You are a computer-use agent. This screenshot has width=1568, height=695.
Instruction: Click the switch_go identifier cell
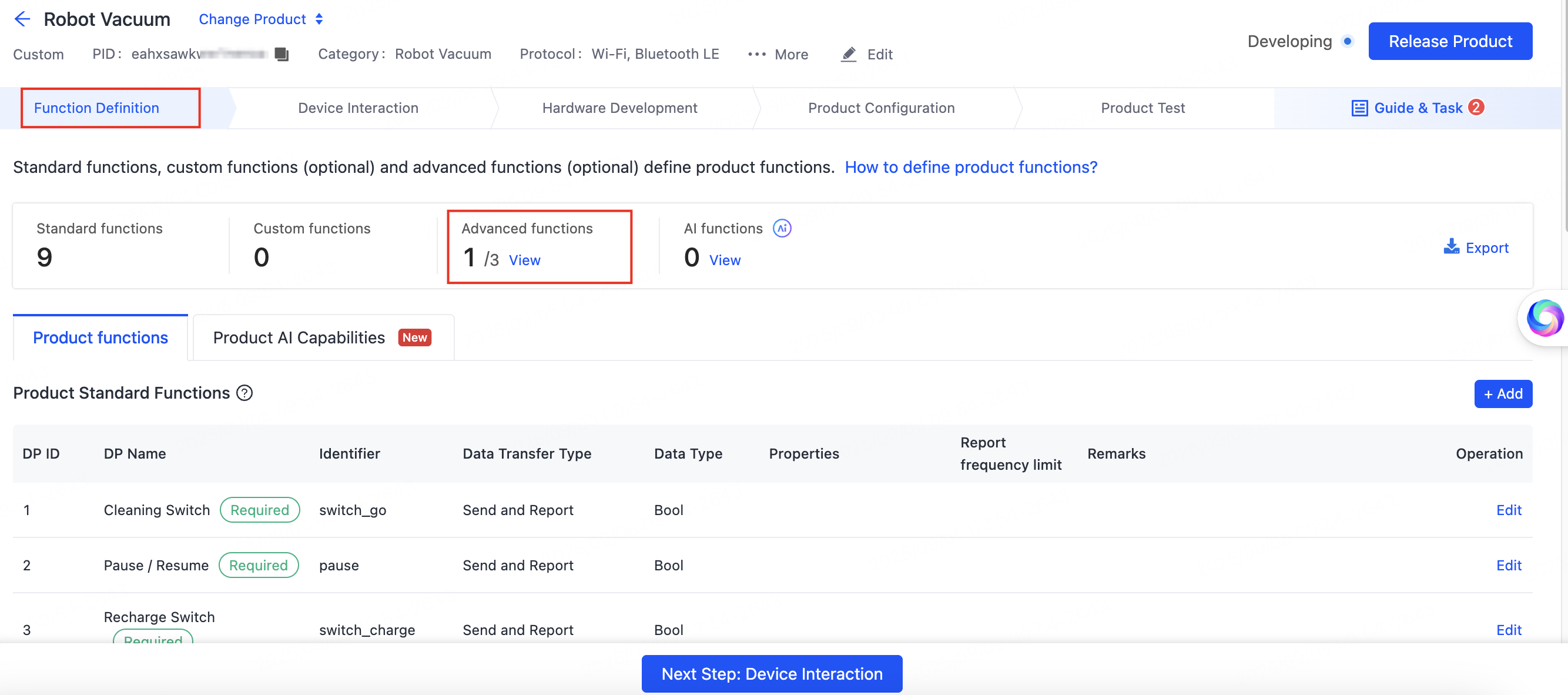pos(353,510)
